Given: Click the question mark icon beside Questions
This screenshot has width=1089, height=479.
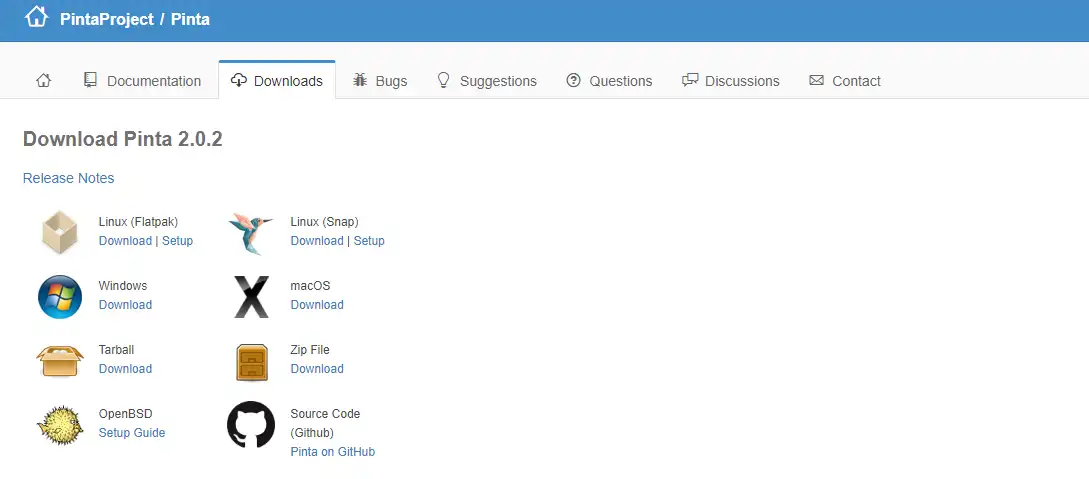Looking at the screenshot, I should [x=573, y=80].
